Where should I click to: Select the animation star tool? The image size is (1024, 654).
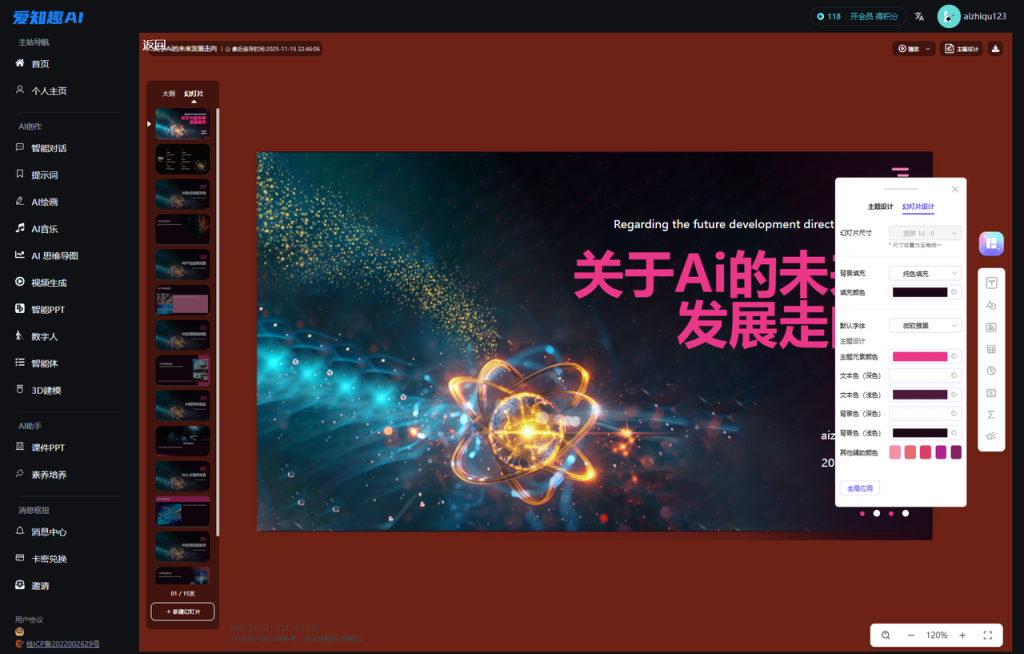(x=991, y=436)
